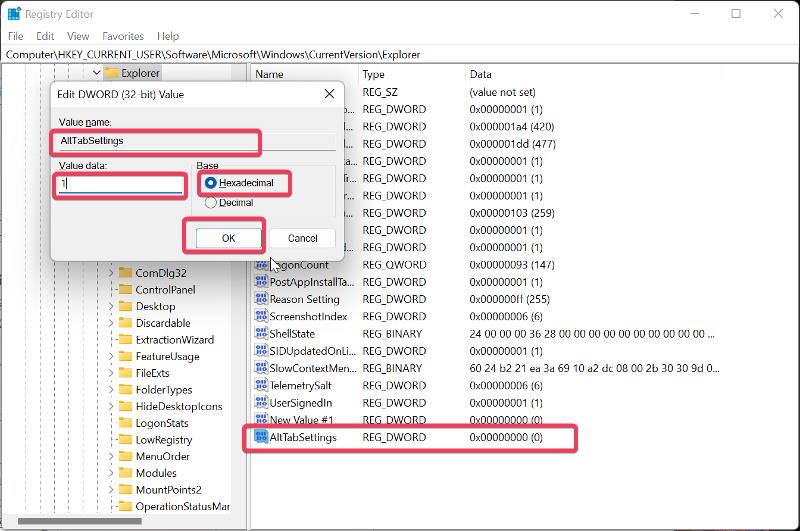Click the tree pane horizontal scrollbar thumb

click(80, 521)
